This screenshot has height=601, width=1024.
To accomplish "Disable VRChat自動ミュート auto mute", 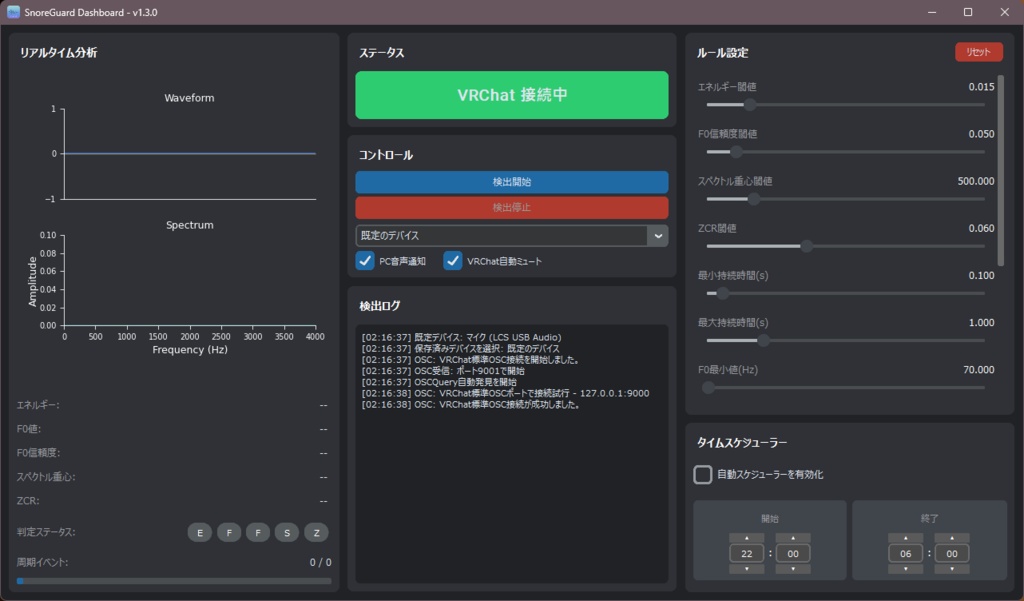I will (453, 261).
